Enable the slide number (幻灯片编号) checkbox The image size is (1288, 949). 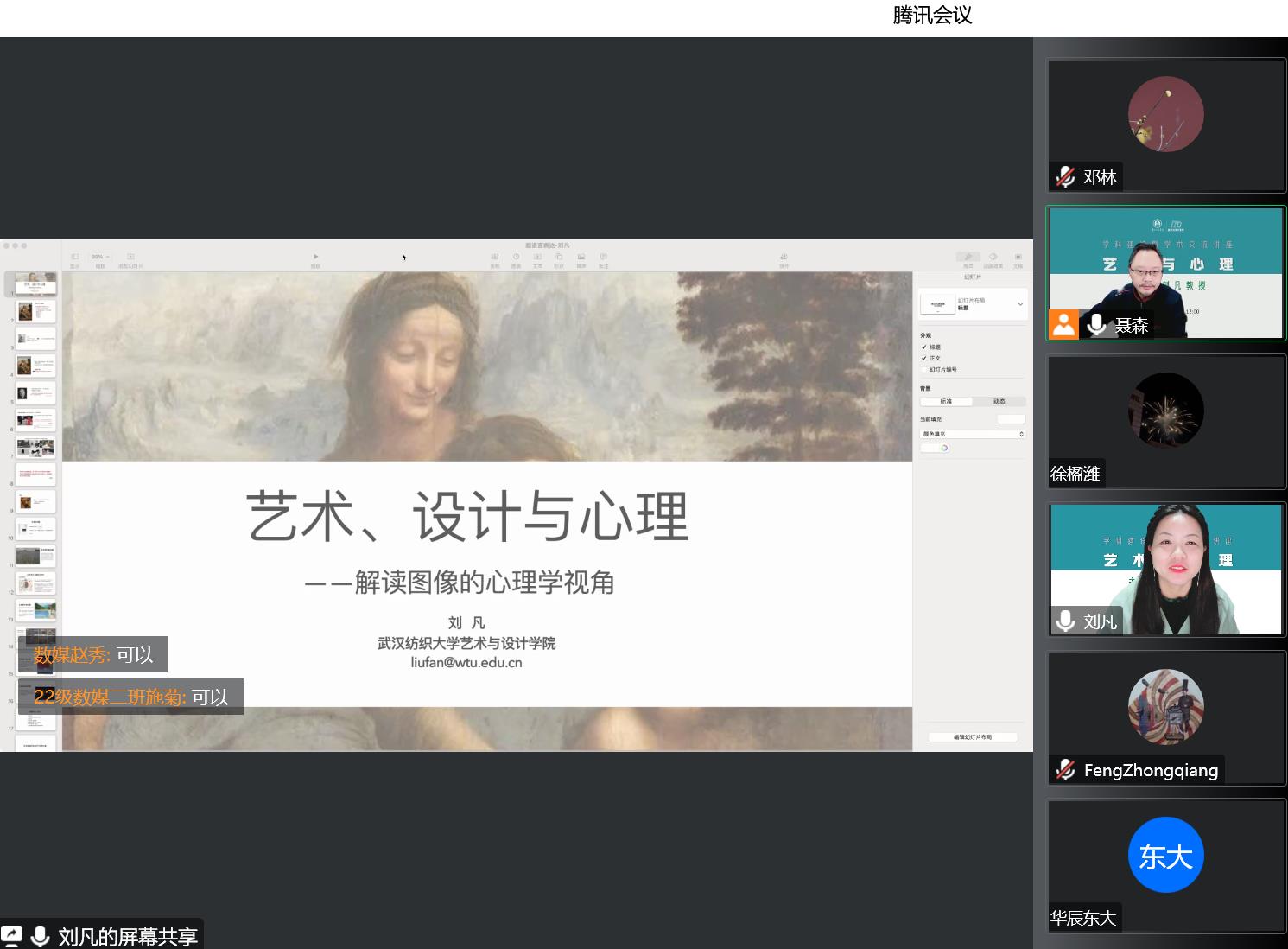924,369
